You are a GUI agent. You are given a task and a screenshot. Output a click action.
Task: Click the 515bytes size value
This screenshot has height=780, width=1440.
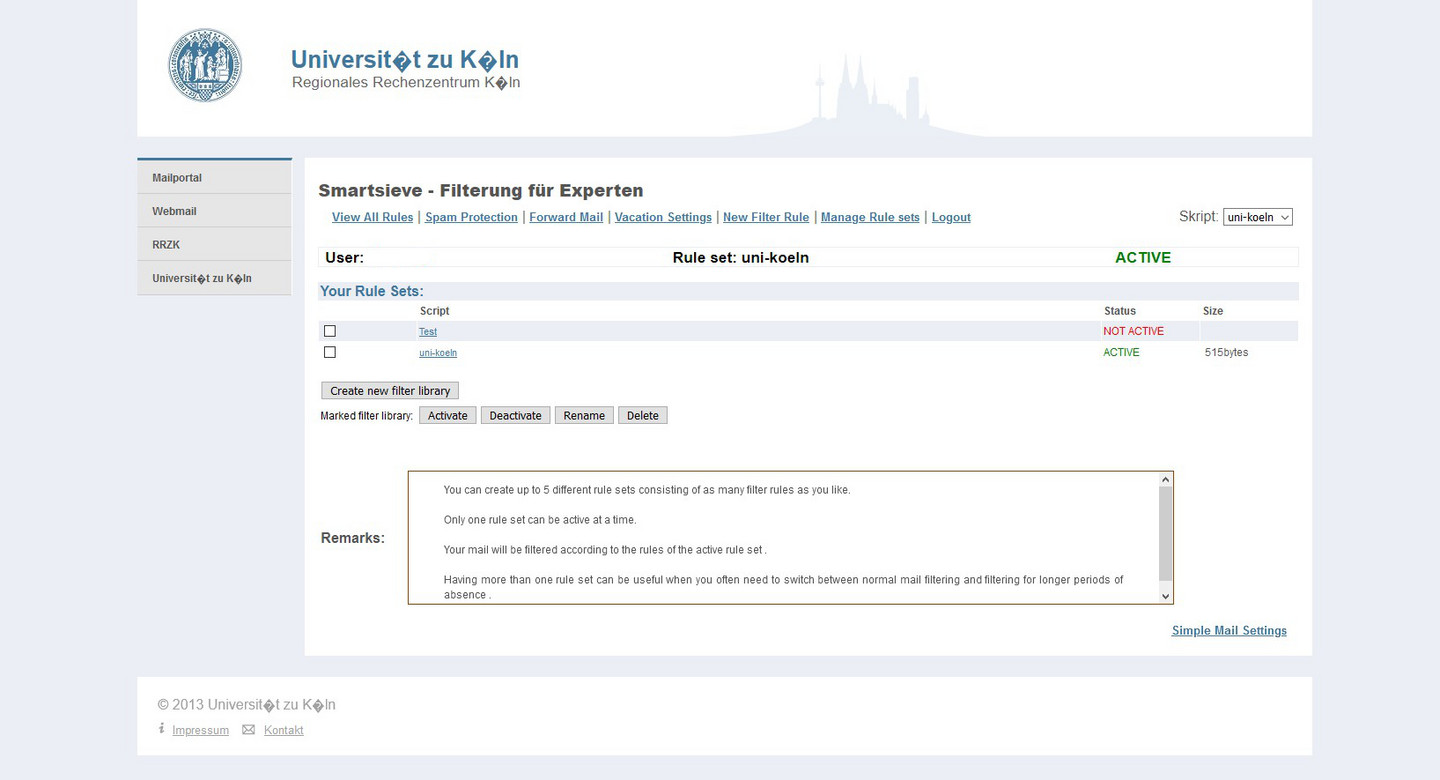1226,352
